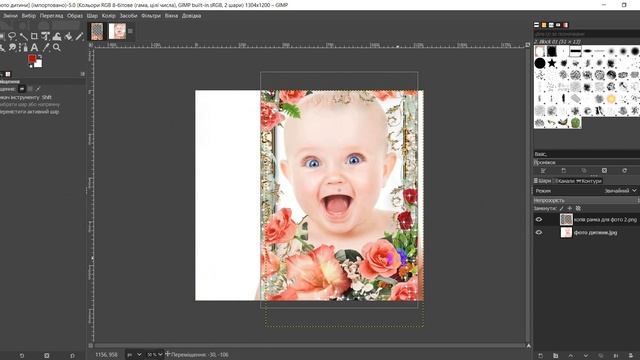640x360 pixels.
Task: Create new layer group folder button
Action: pyautogui.click(x=556, y=356)
